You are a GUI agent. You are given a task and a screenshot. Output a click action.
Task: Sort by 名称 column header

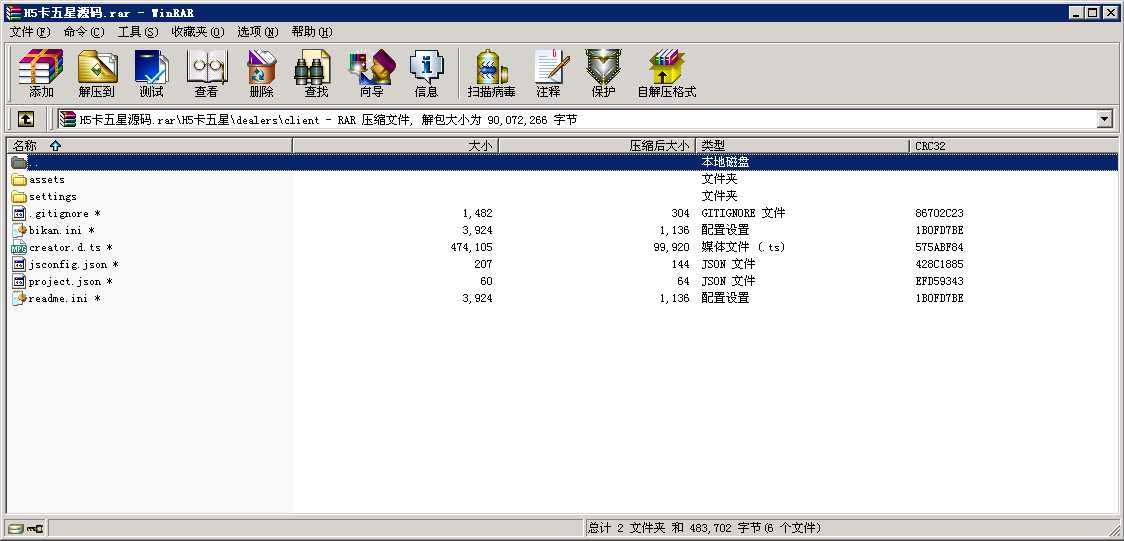coord(149,145)
